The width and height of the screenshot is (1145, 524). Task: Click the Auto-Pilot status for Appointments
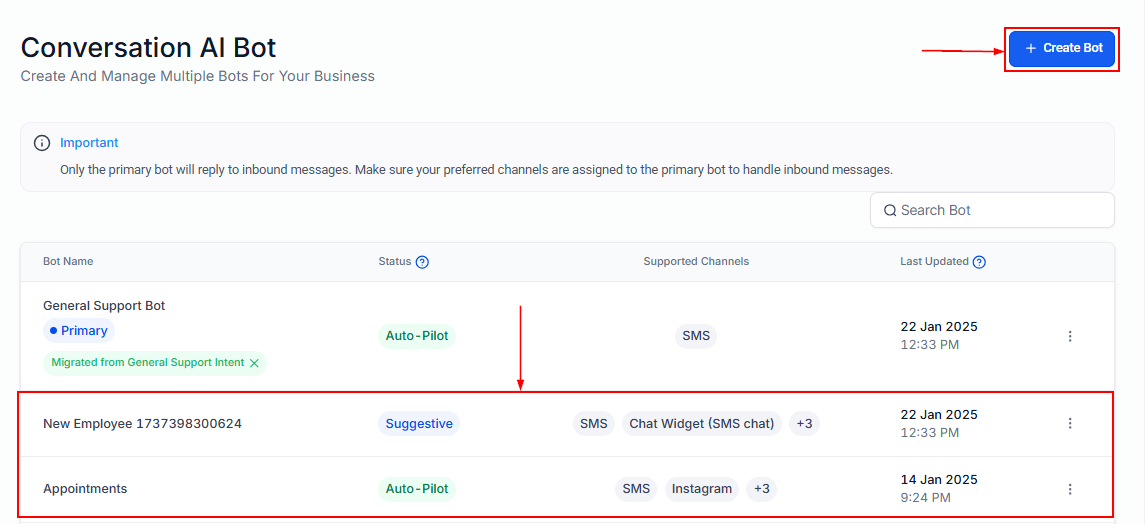(x=416, y=489)
